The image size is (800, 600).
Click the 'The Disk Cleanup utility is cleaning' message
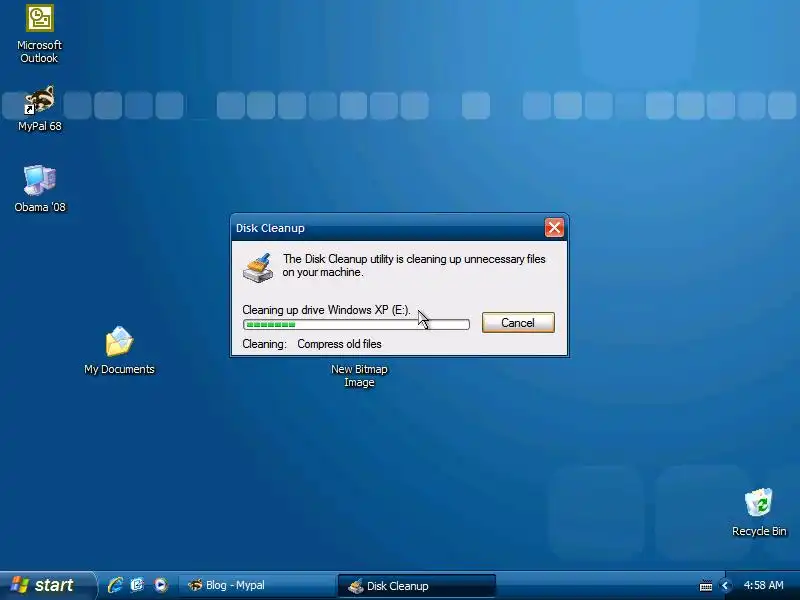pos(414,265)
